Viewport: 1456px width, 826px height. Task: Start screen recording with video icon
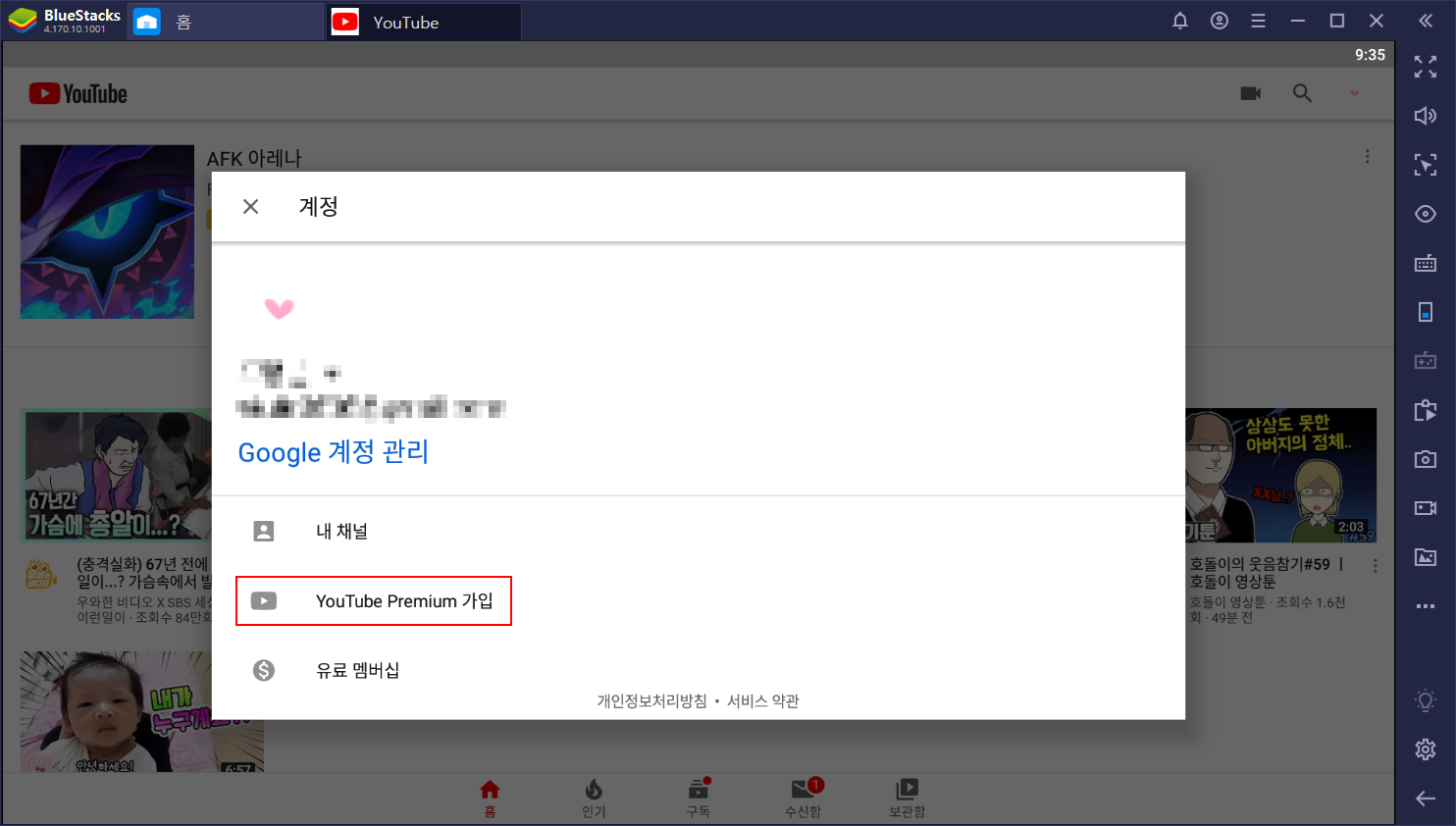click(x=1426, y=508)
